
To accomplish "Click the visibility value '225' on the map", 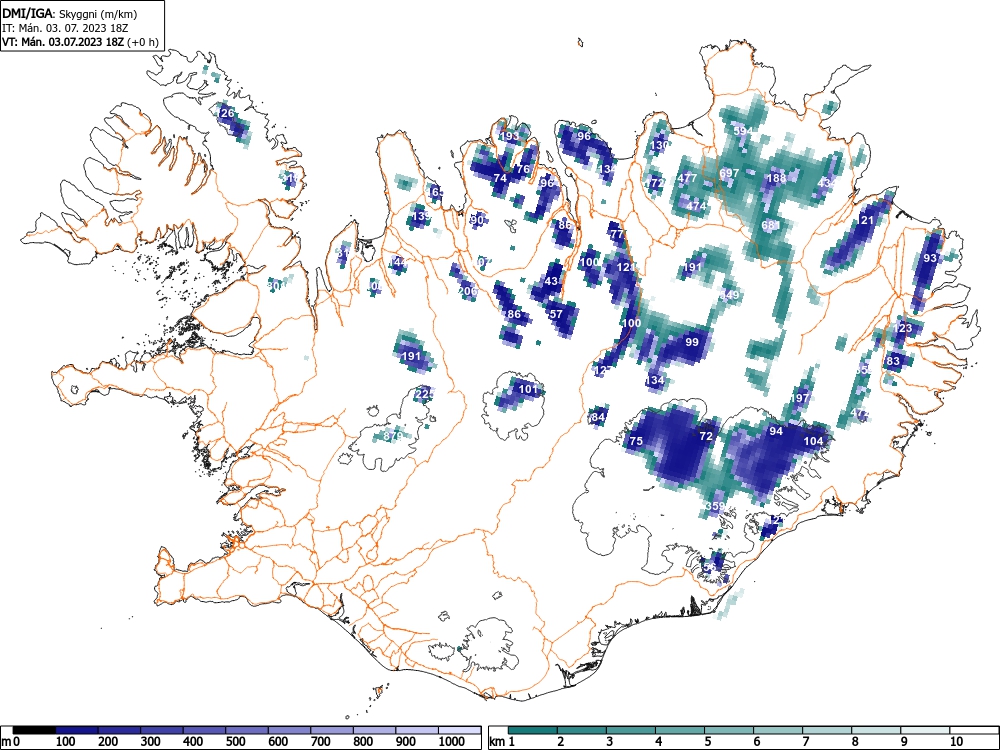I will pos(425,393).
